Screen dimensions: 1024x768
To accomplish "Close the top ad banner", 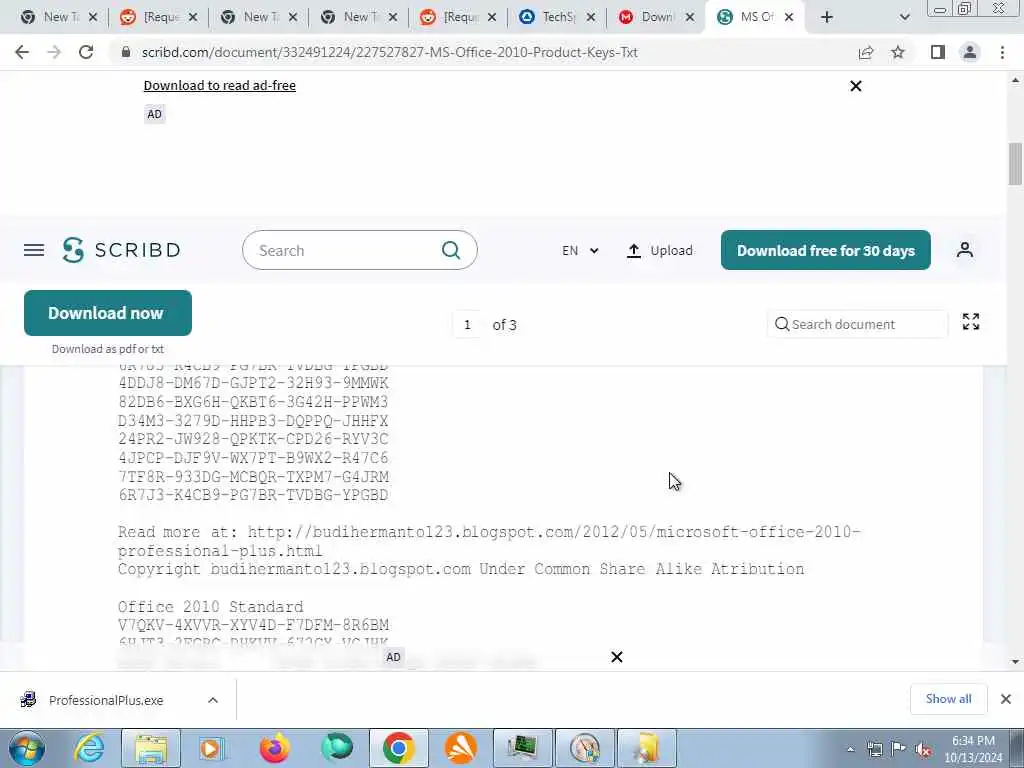I will click(856, 86).
